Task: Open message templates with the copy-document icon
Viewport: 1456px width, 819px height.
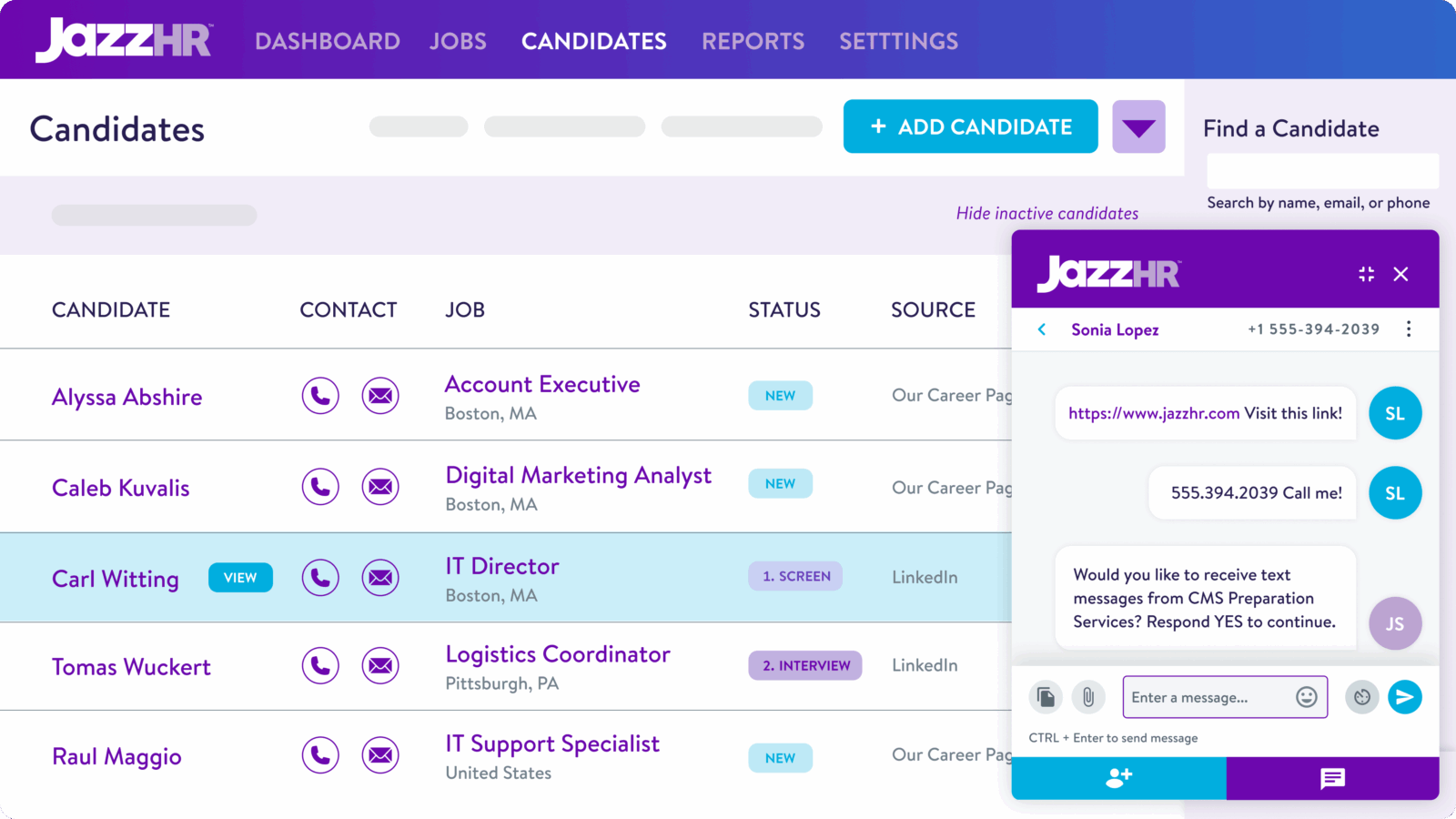Action: tap(1046, 697)
